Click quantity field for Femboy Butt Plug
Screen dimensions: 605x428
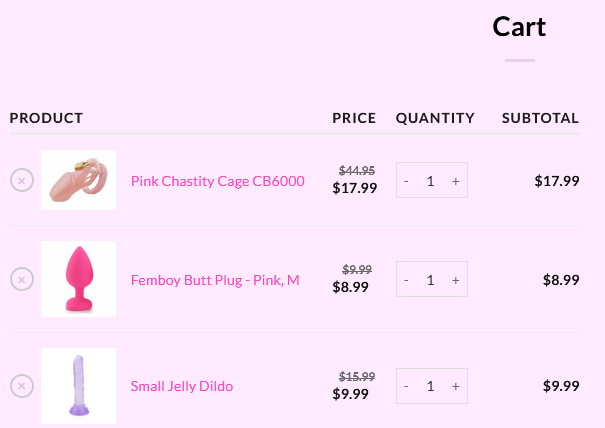(x=430, y=280)
